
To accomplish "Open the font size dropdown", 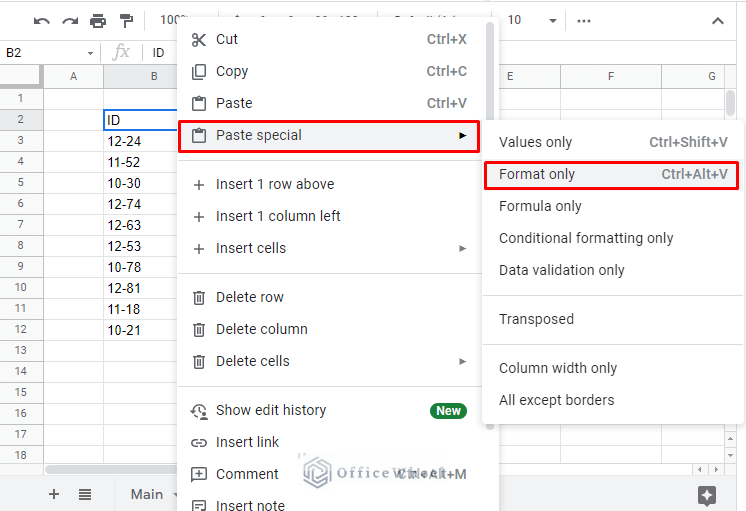I will click(x=553, y=21).
